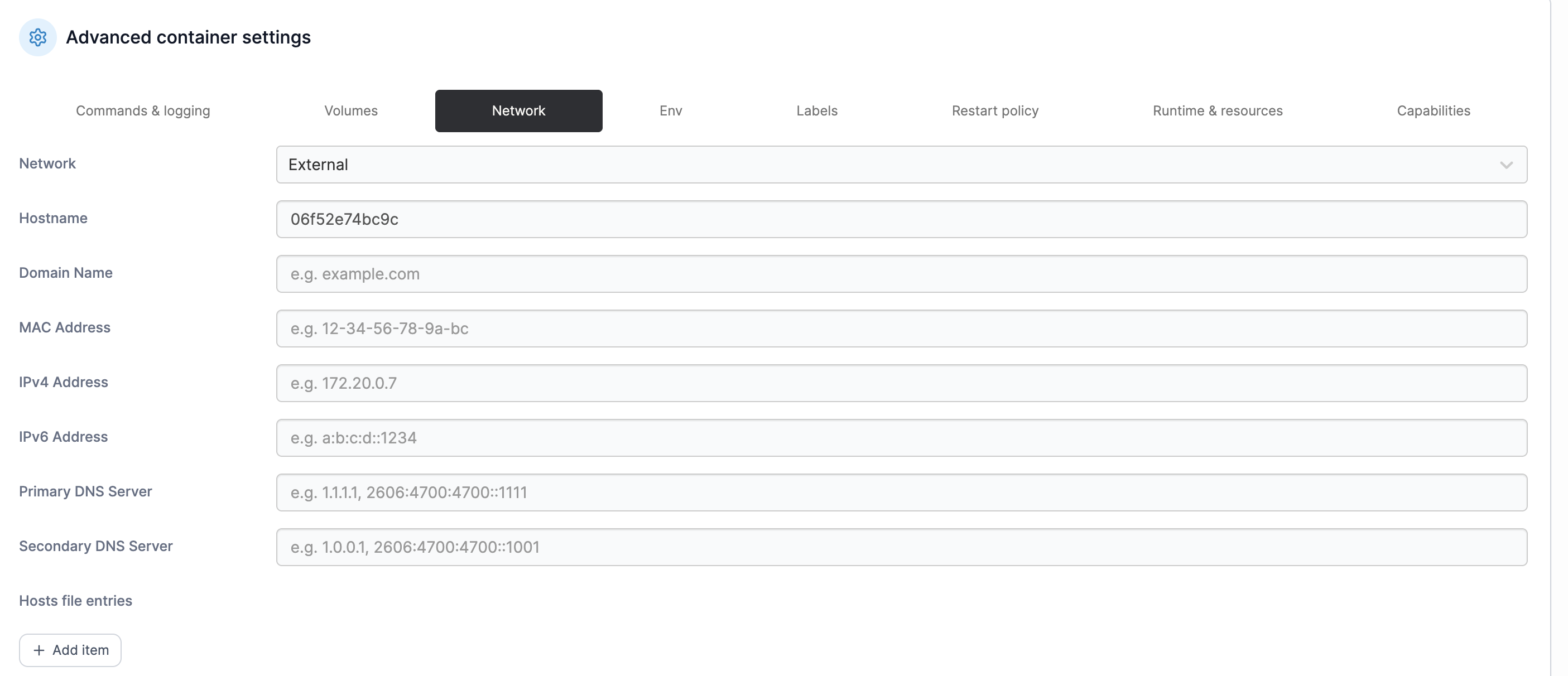
Task: Switch to the Commands & logging tab
Action: (143, 111)
